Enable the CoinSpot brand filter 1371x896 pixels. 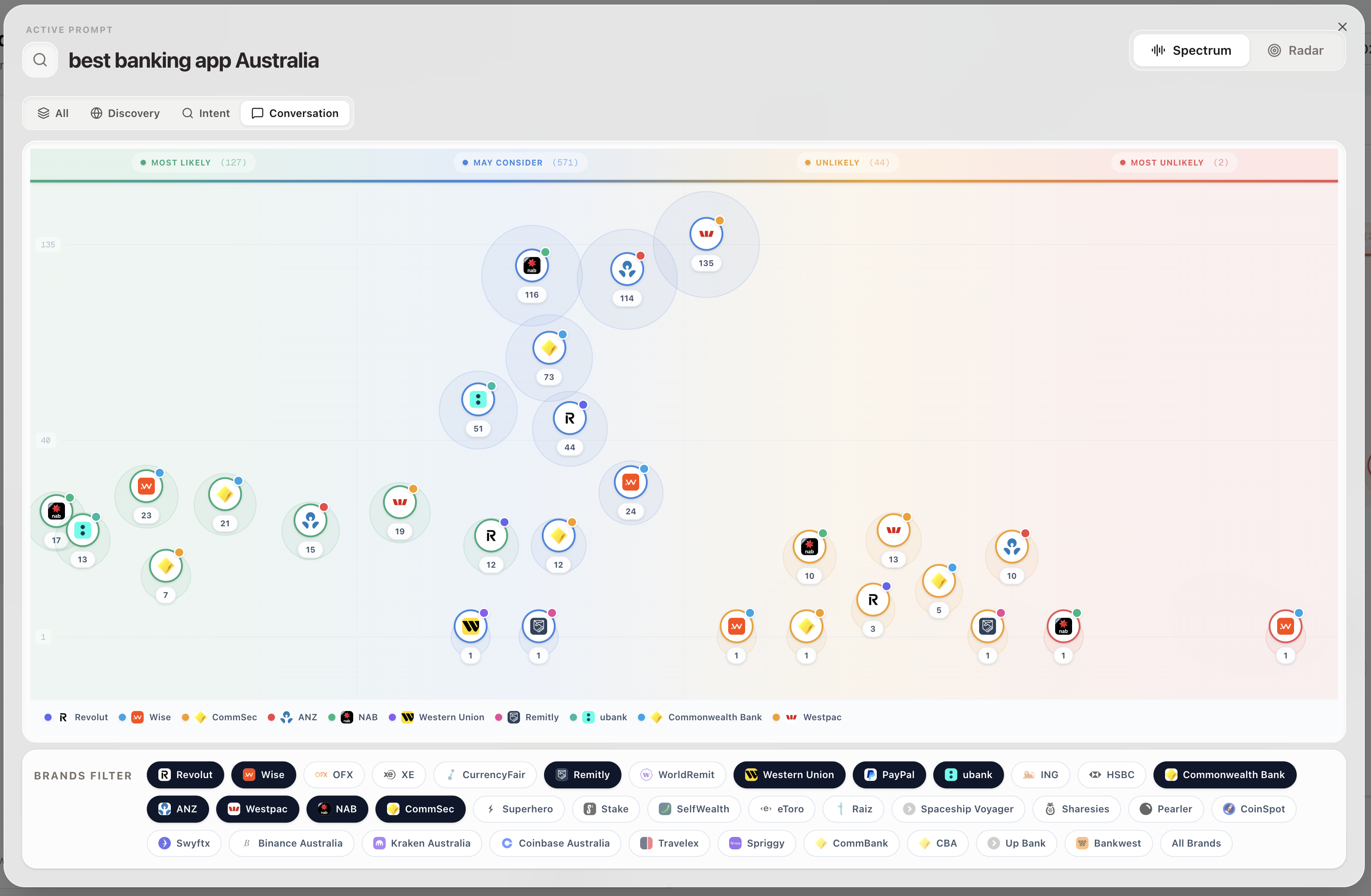point(1254,809)
